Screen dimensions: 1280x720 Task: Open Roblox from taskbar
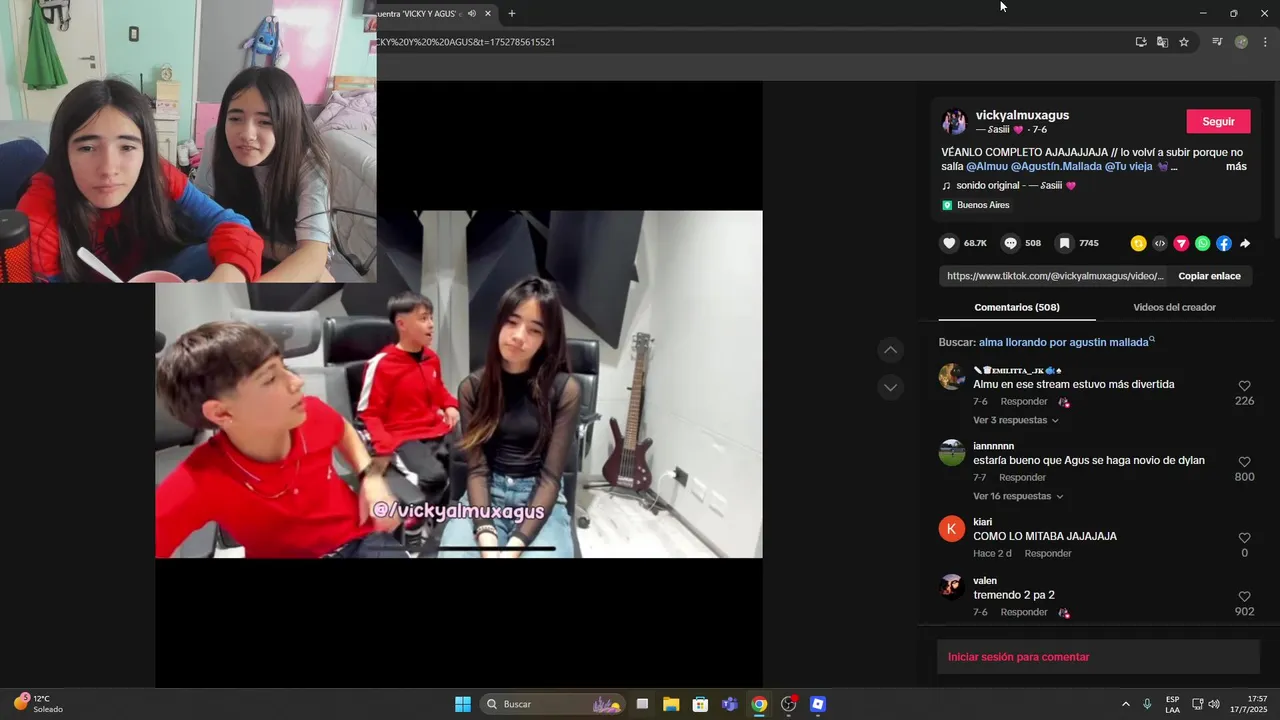818,704
